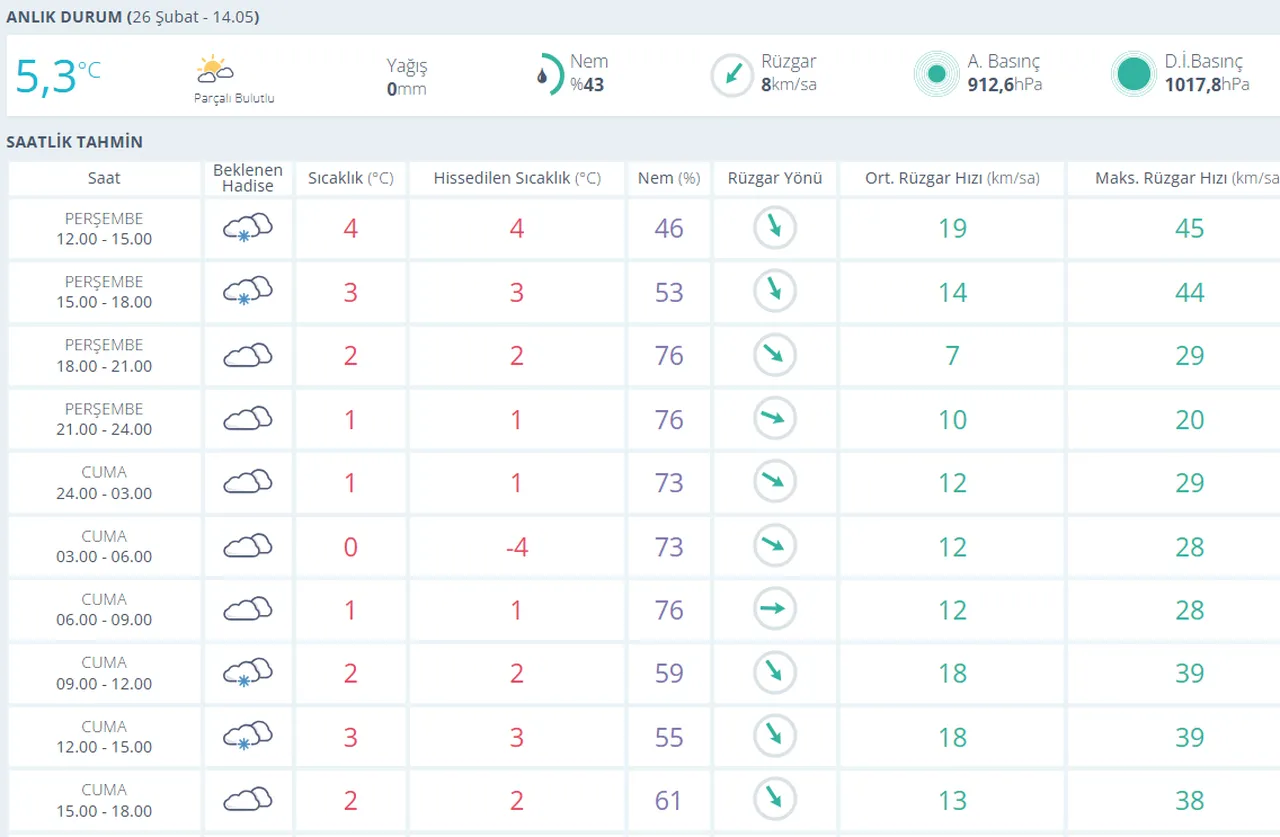1280x837 pixels.
Task: Click the D.İ.Basınç pressure icon
Action: click(1133, 74)
